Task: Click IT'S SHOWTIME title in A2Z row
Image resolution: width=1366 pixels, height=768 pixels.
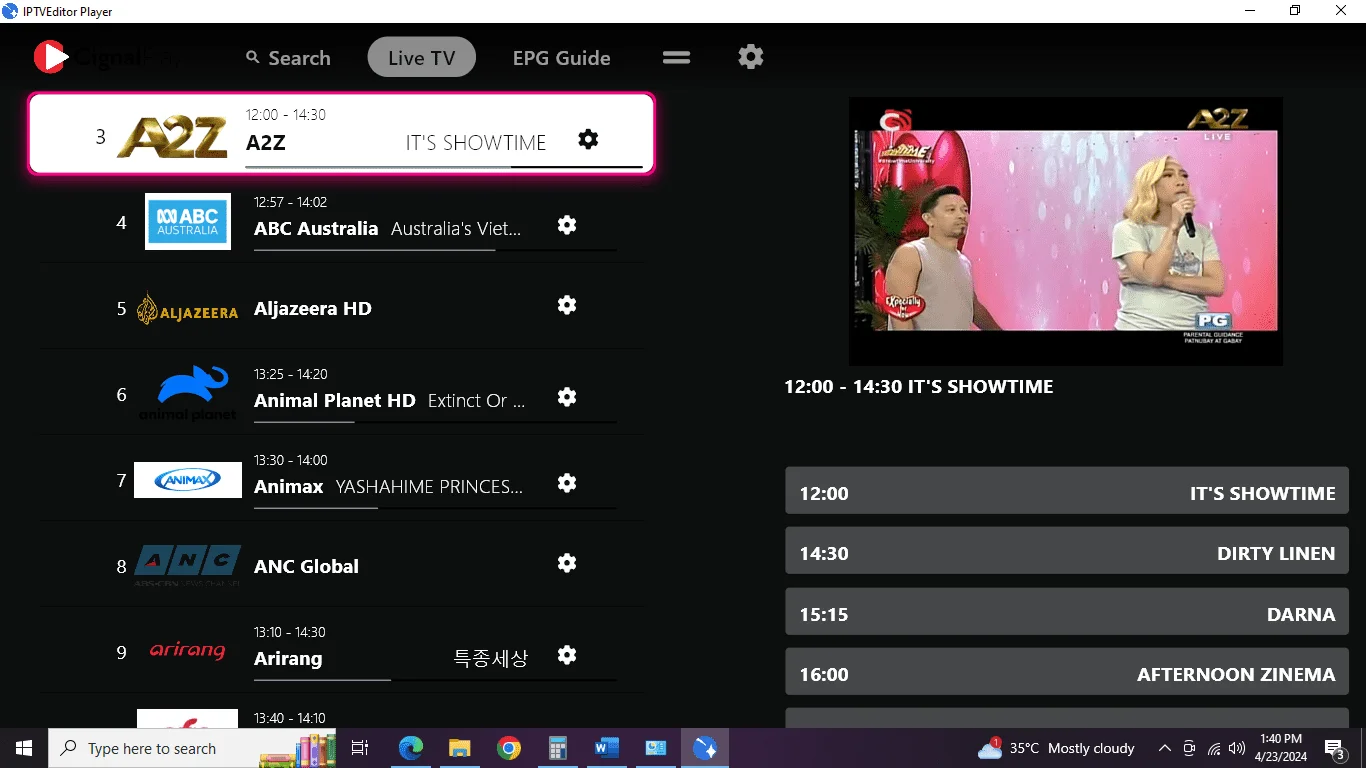Action: (476, 143)
